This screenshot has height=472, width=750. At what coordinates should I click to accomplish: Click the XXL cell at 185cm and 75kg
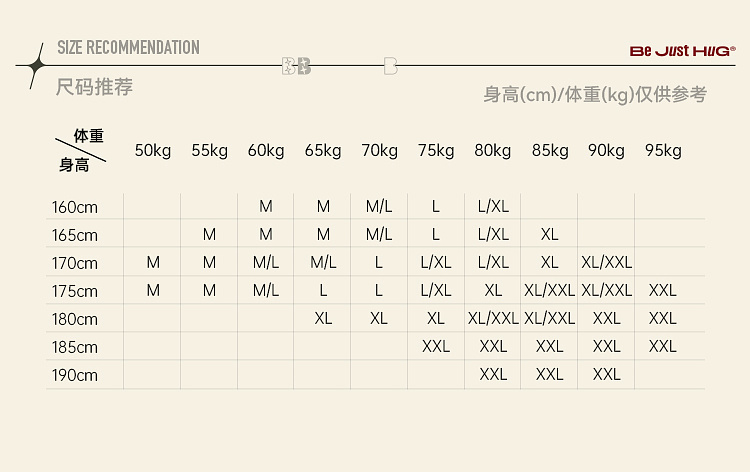(x=436, y=347)
